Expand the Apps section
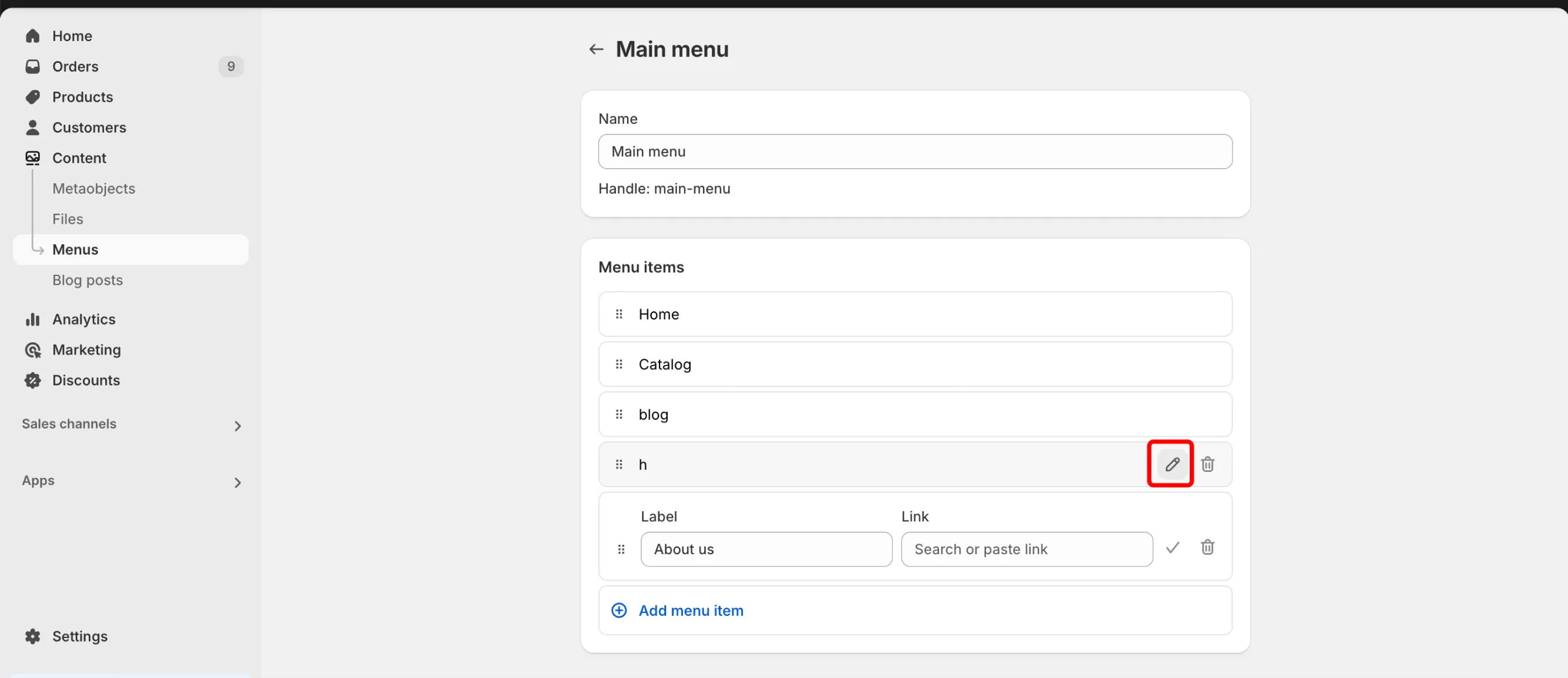The image size is (1568, 678). click(x=237, y=483)
